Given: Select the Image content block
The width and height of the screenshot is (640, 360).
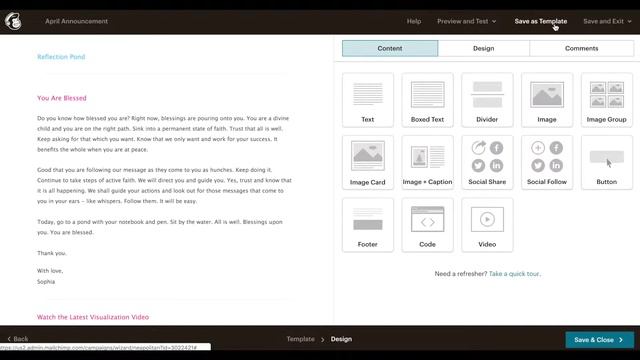Looking at the screenshot, I should pyautogui.click(x=547, y=100).
